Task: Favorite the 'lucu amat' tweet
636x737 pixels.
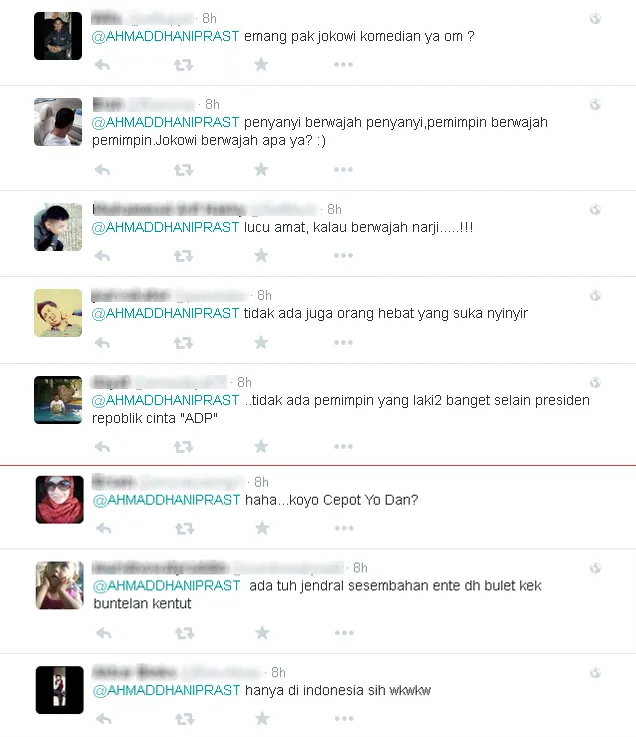Action: click(261, 256)
